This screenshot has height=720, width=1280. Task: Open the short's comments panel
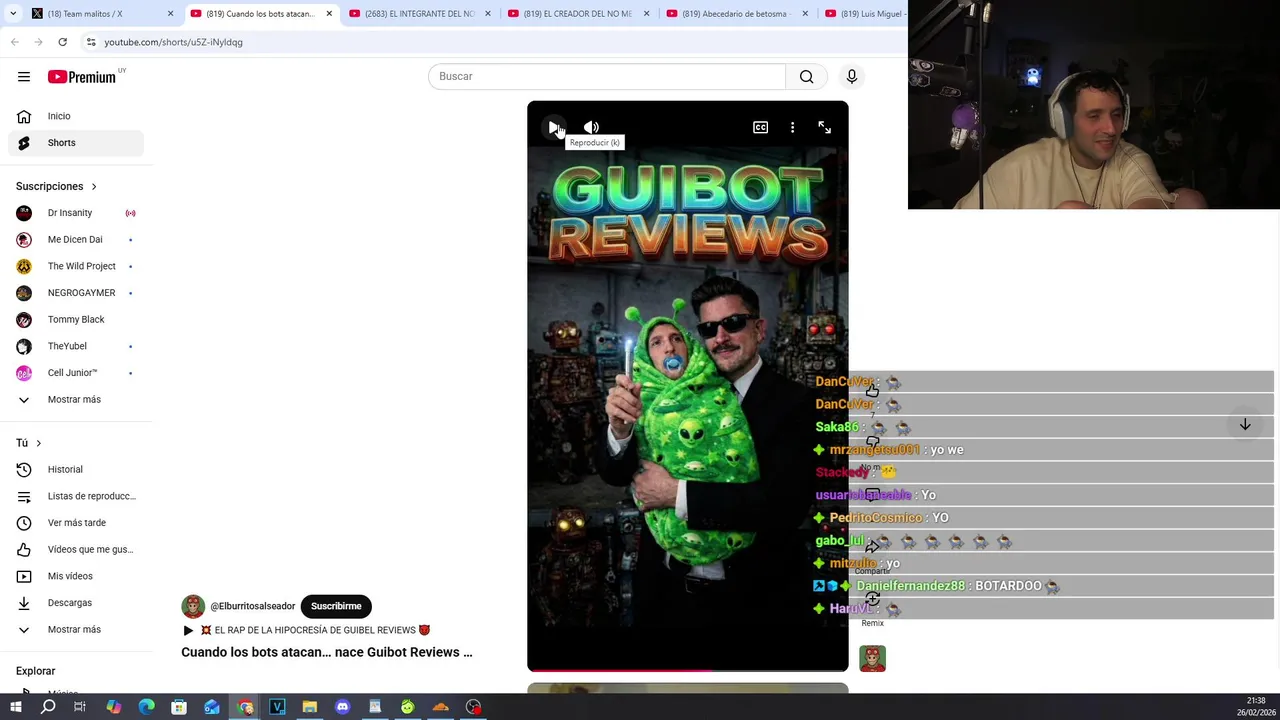click(x=872, y=494)
